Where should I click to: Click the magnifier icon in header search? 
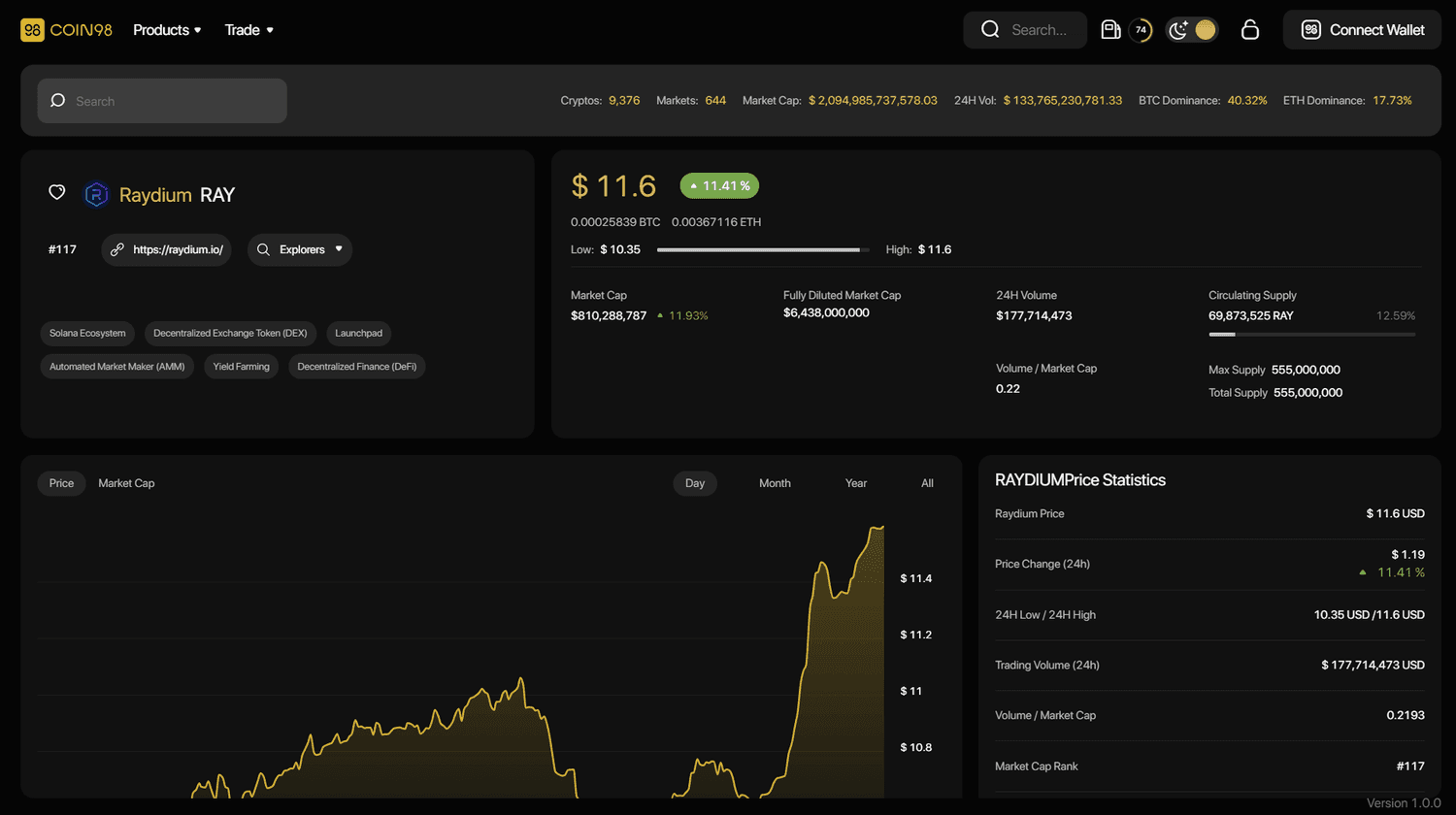[x=990, y=29]
